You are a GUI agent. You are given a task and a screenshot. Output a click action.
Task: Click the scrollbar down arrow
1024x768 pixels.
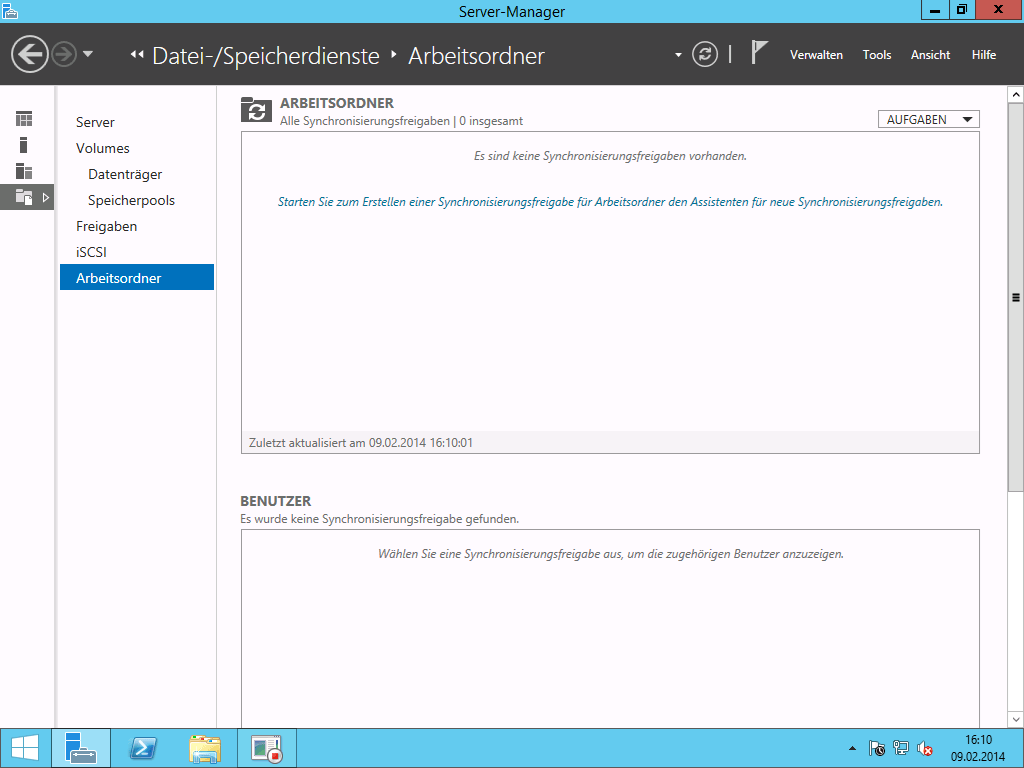pyautogui.click(x=1016, y=720)
